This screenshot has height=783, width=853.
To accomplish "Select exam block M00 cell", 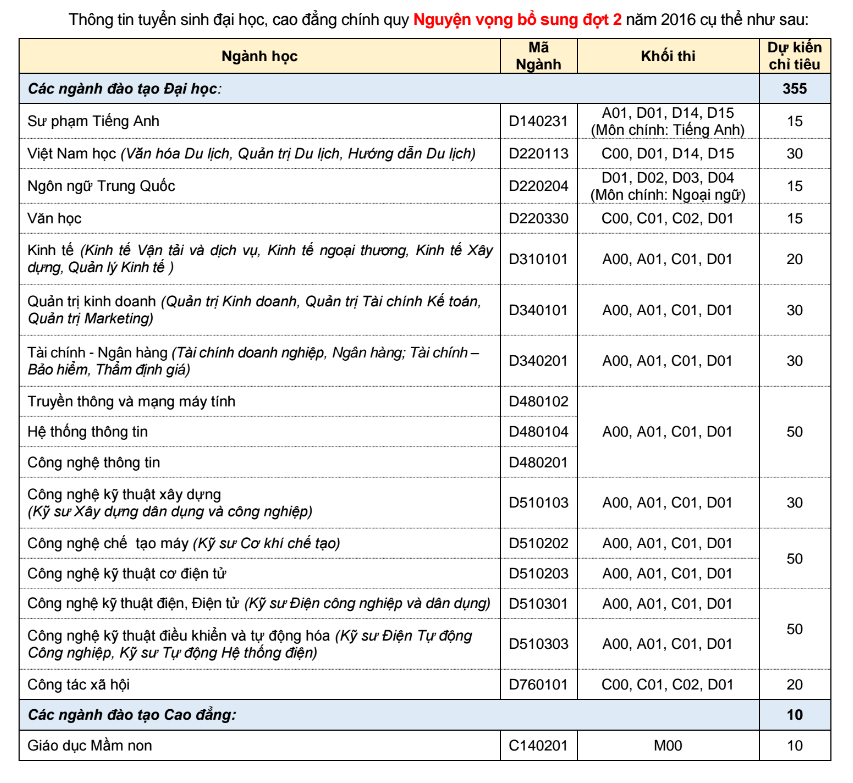I will click(x=668, y=745).
